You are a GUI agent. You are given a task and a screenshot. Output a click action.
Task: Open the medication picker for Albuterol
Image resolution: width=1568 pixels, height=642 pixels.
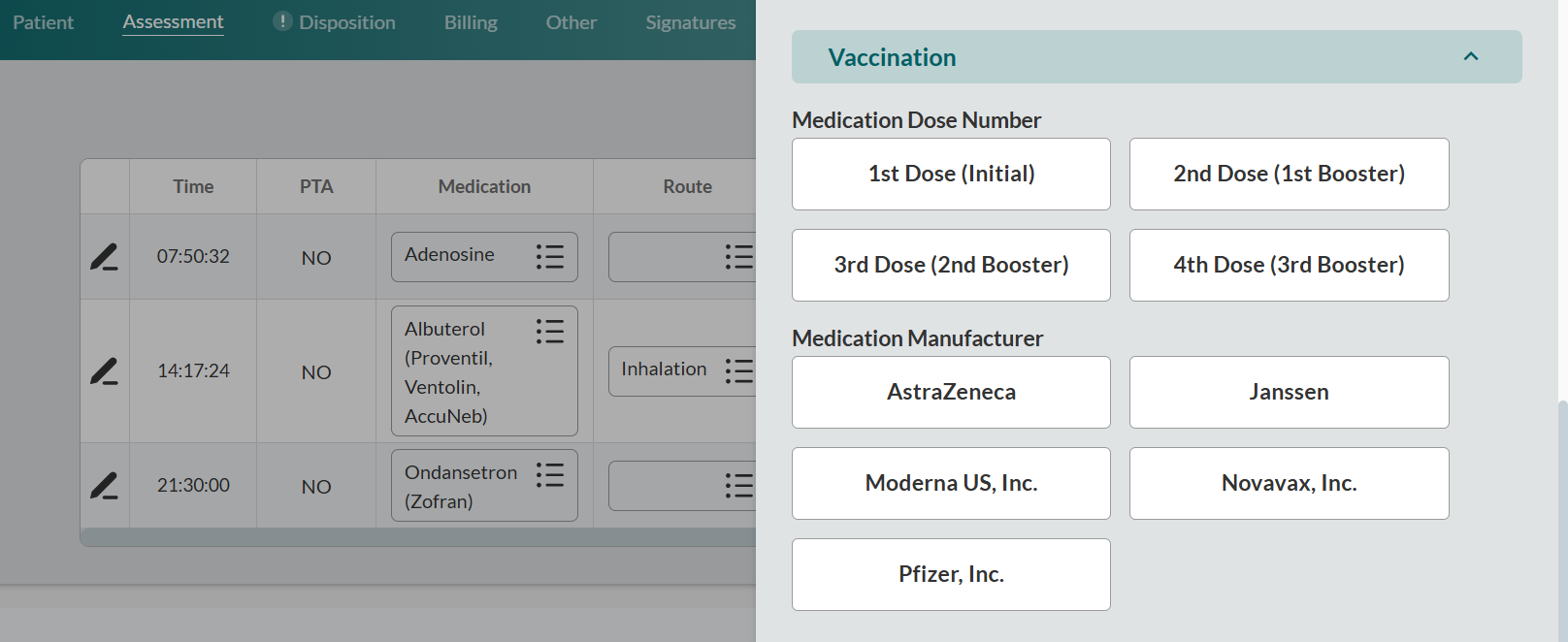point(549,332)
